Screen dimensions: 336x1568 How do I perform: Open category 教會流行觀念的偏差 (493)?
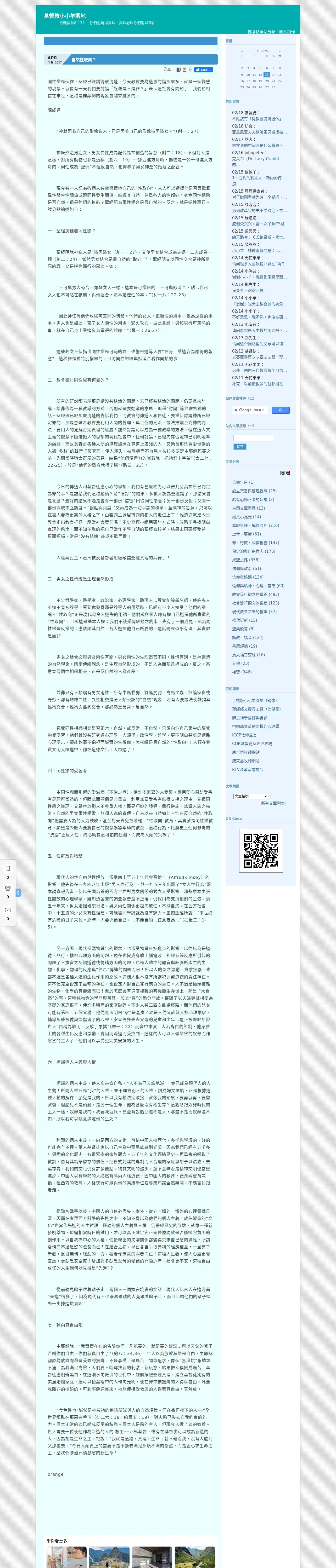(x=255, y=595)
